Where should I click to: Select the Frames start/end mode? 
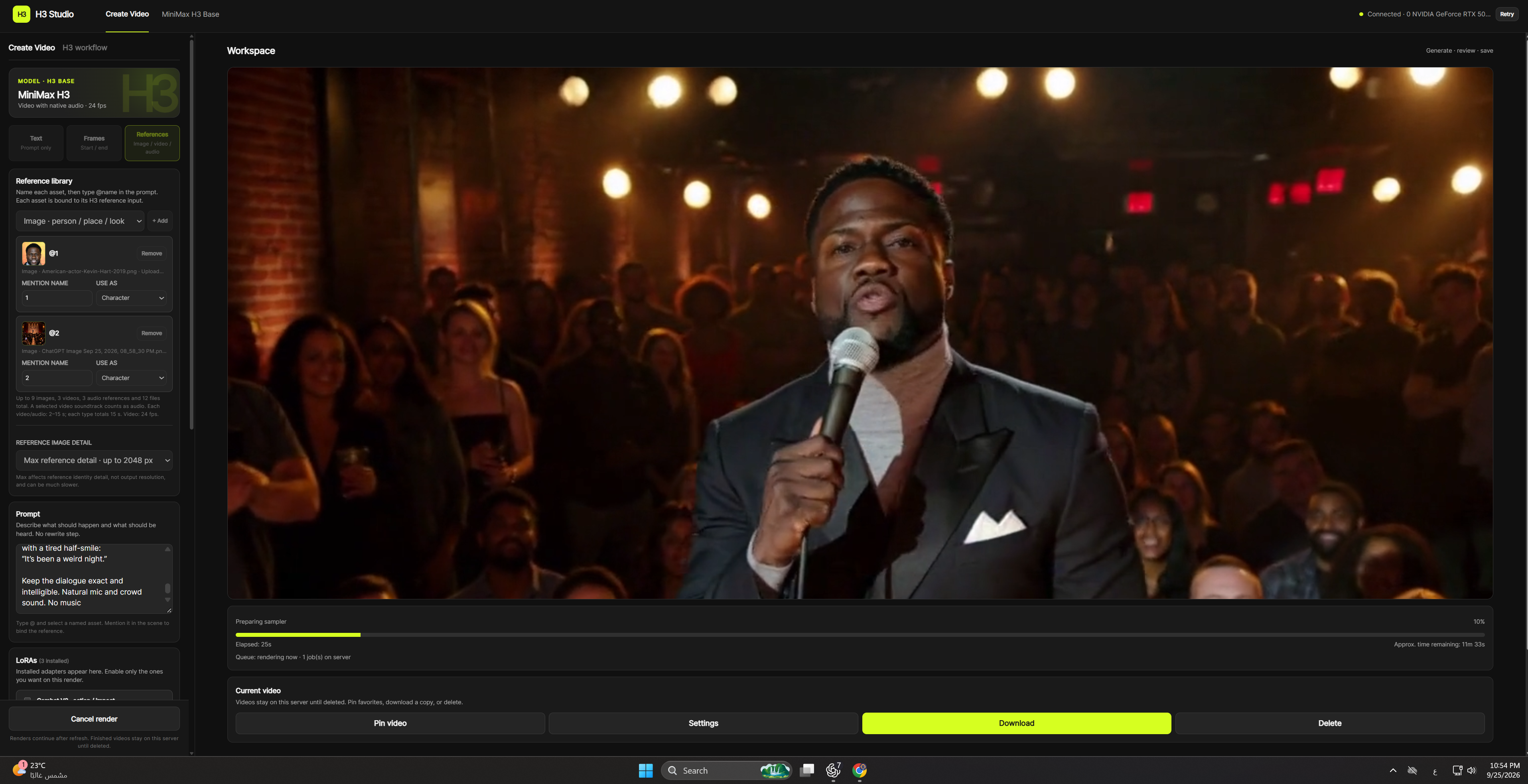click(x=94, y=143)
